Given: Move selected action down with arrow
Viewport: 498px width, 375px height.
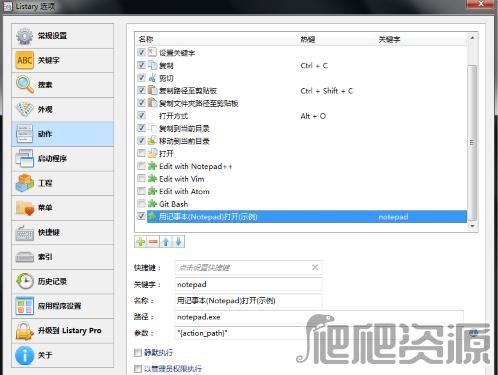Looking at the screenshot, I should pos(178,242).
